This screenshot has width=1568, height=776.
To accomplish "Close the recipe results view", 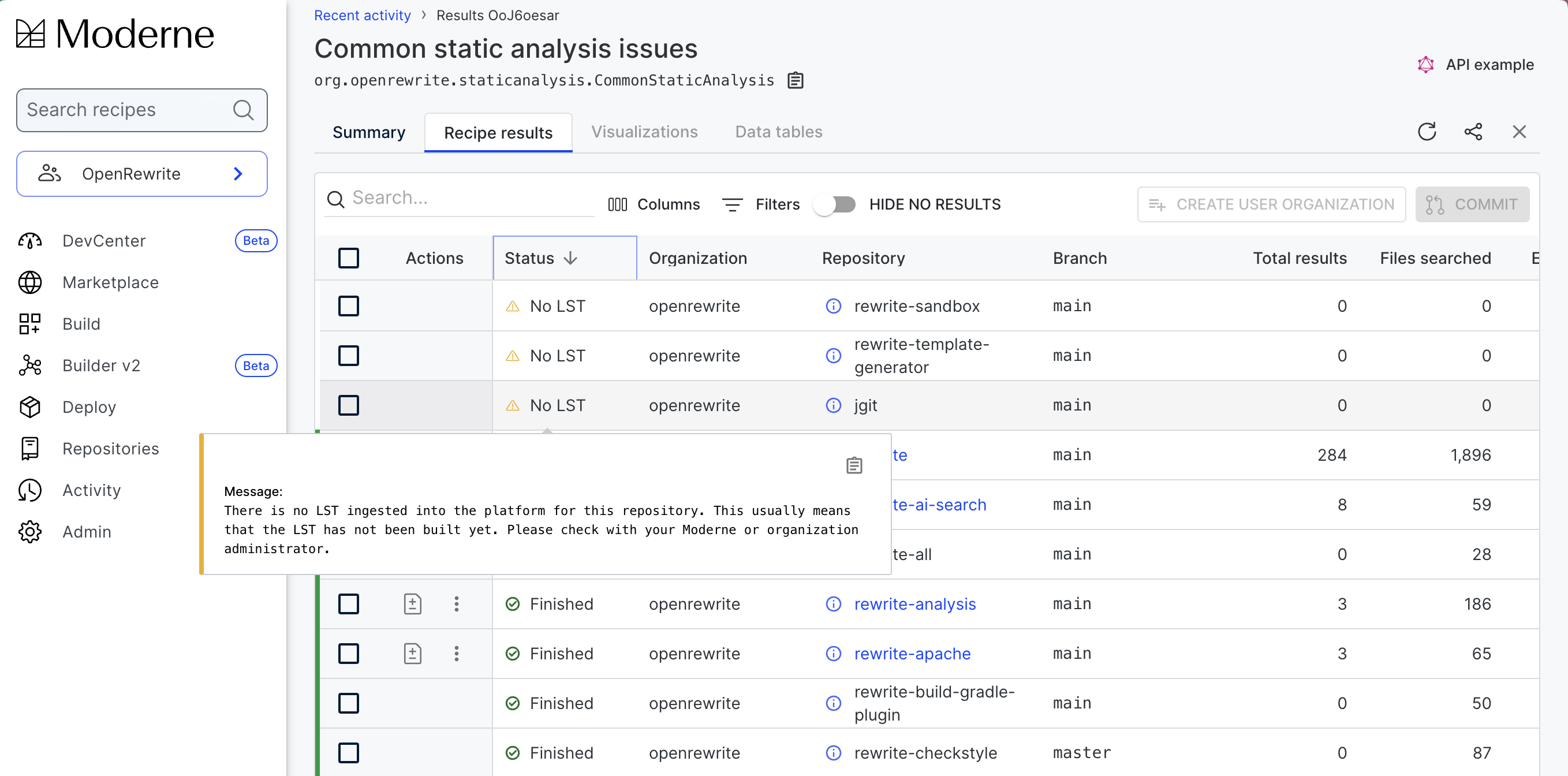I will click(x=1520, y=132).
